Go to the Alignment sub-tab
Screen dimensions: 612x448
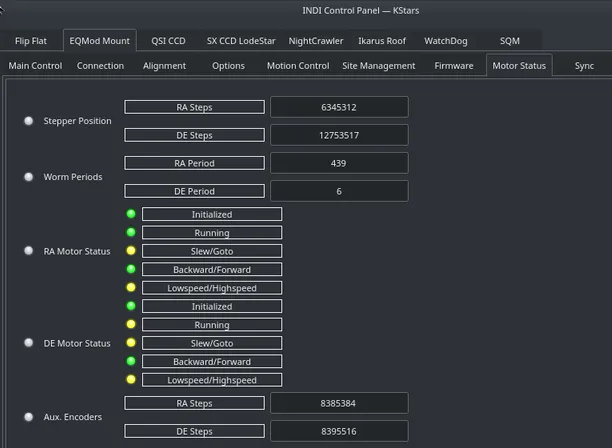[164, 66]
